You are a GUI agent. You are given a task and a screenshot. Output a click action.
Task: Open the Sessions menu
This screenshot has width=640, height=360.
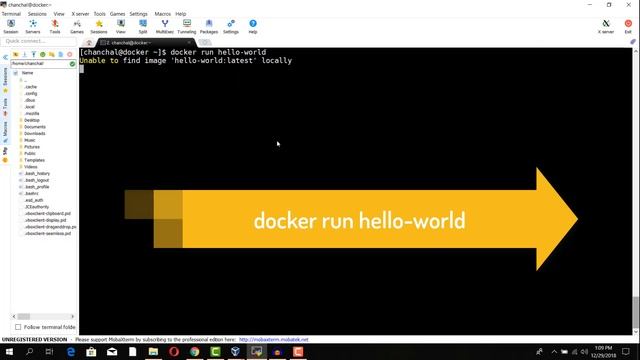pos(37,14)
